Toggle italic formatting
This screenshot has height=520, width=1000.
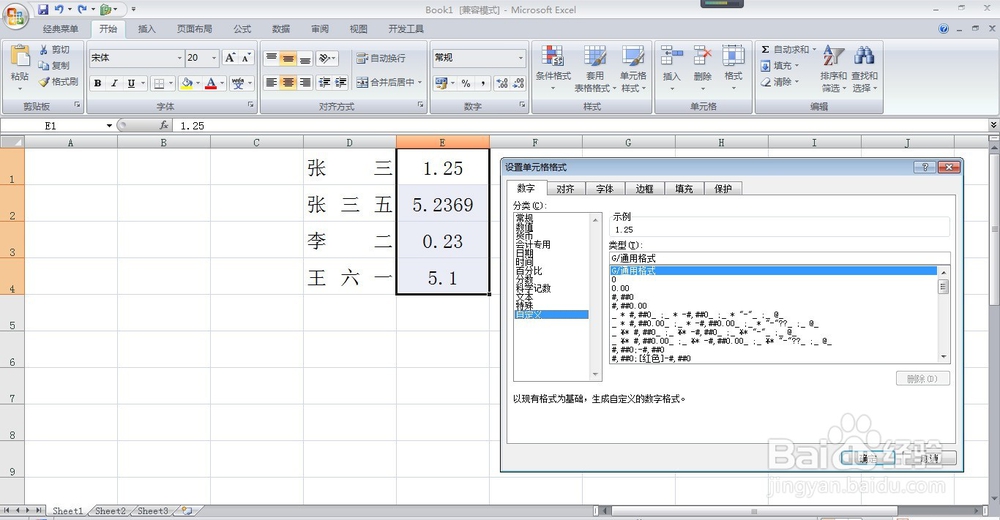tap(115, 83)
